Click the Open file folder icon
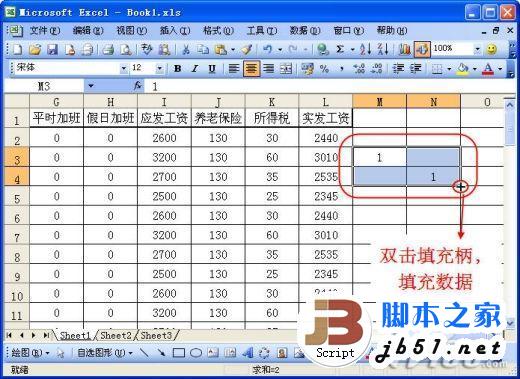The height and width of the screenshot is (379, 520). pyautogui.click(x=35, y=50)
